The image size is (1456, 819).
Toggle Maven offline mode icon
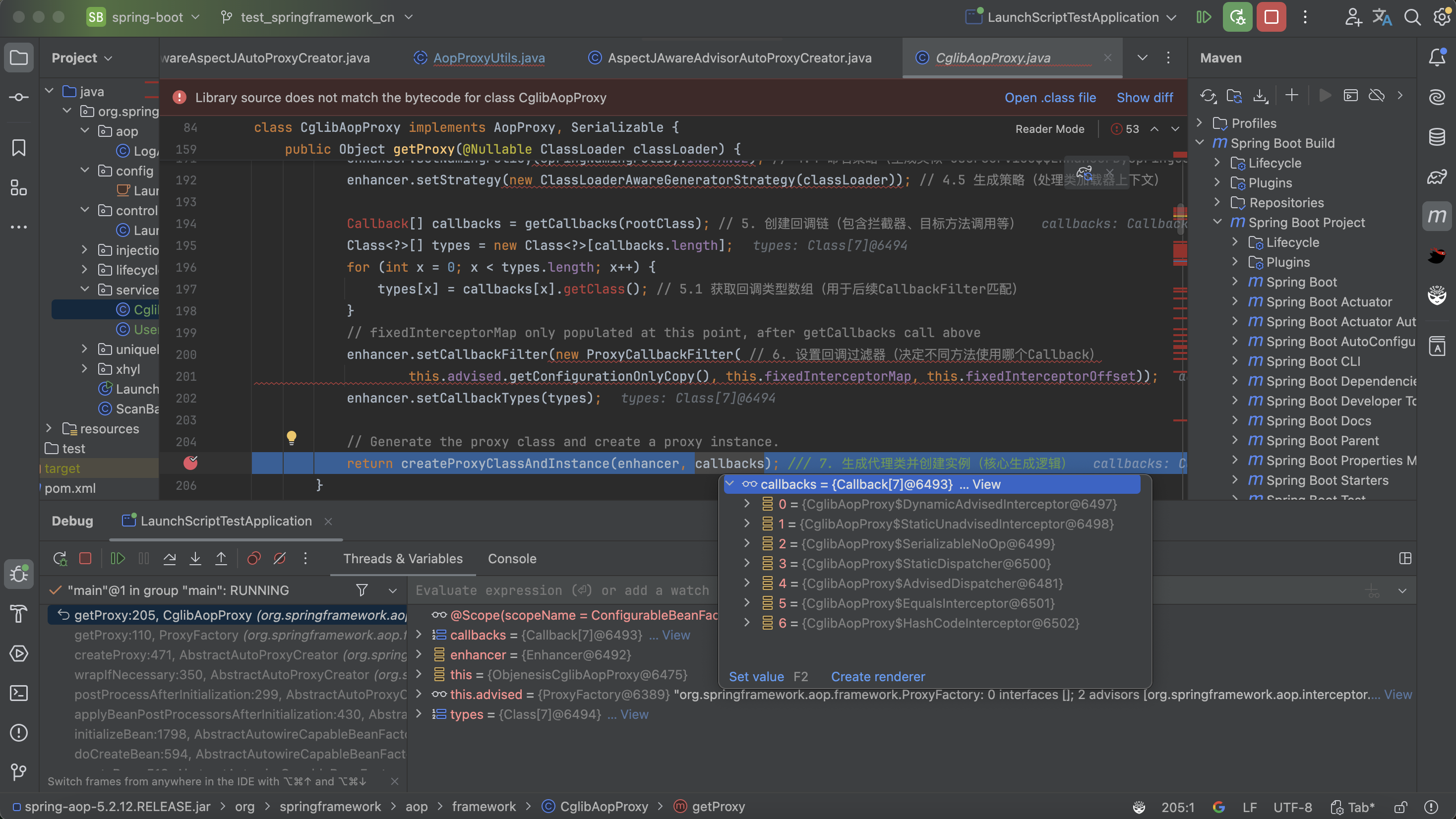click(x=1376, y=96)
